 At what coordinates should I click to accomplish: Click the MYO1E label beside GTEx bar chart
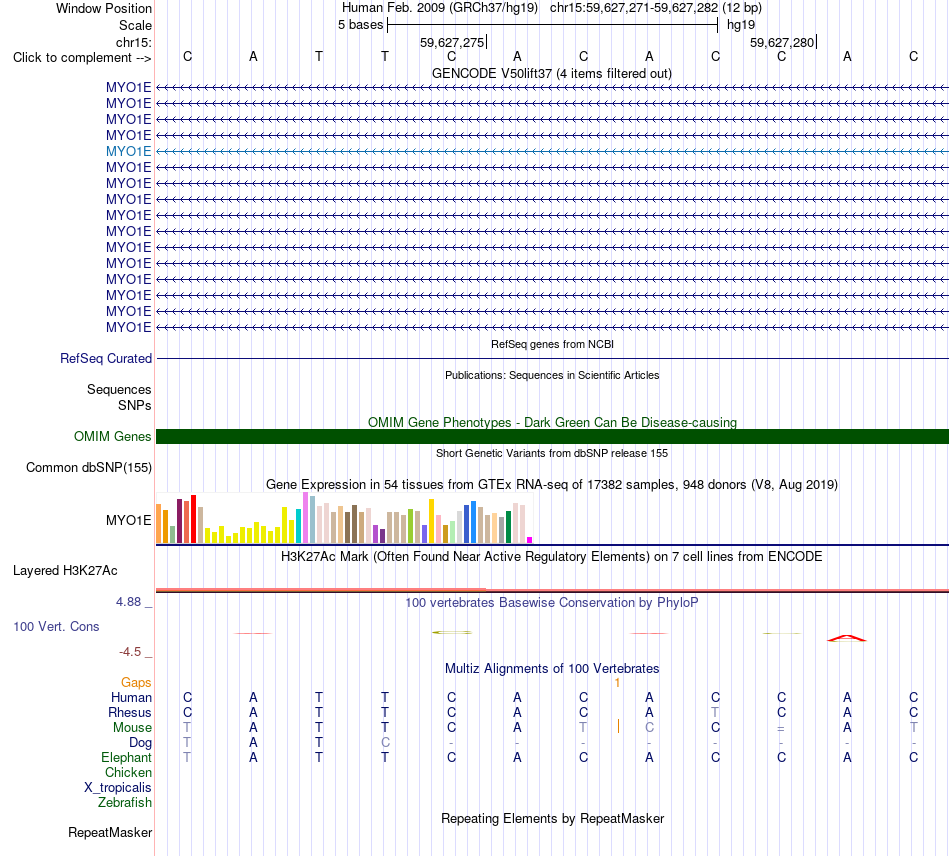[x=128, y=520]
